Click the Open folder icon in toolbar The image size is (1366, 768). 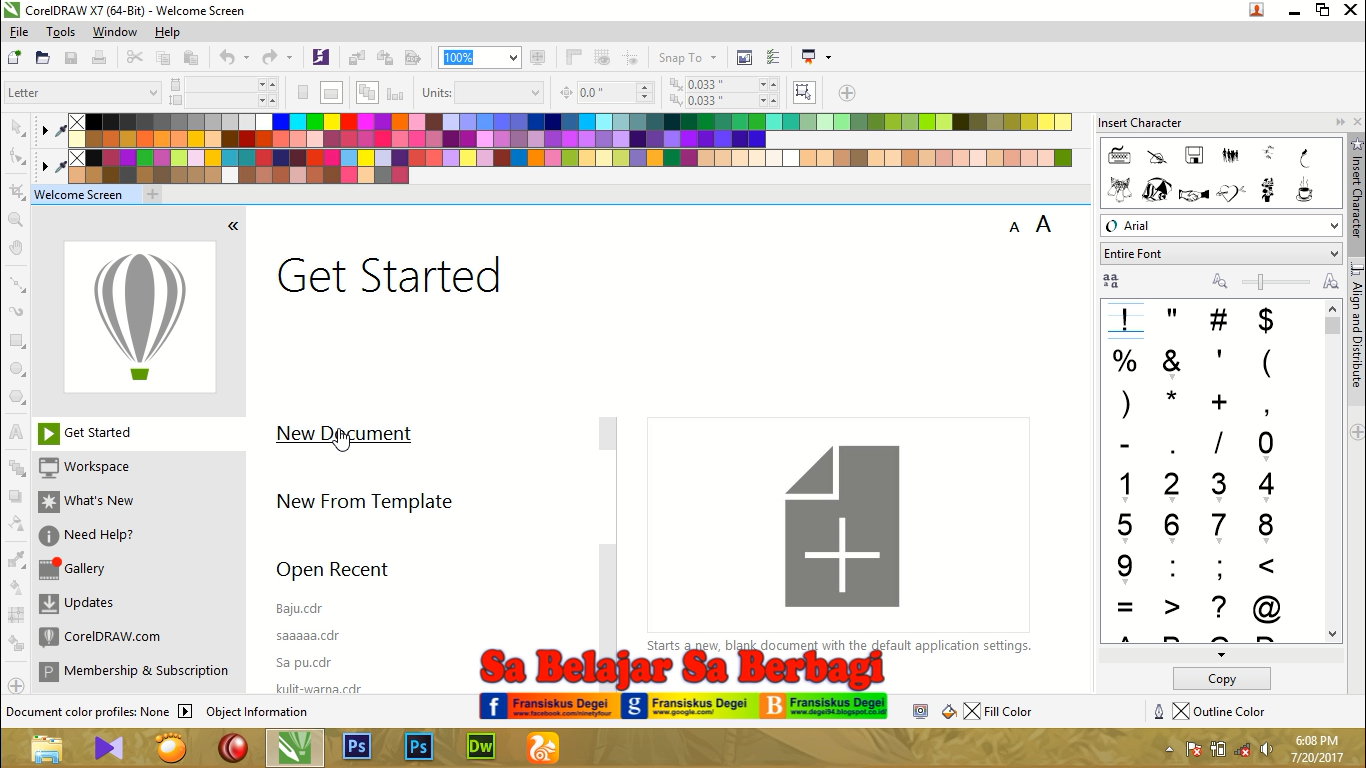[42, 58]
